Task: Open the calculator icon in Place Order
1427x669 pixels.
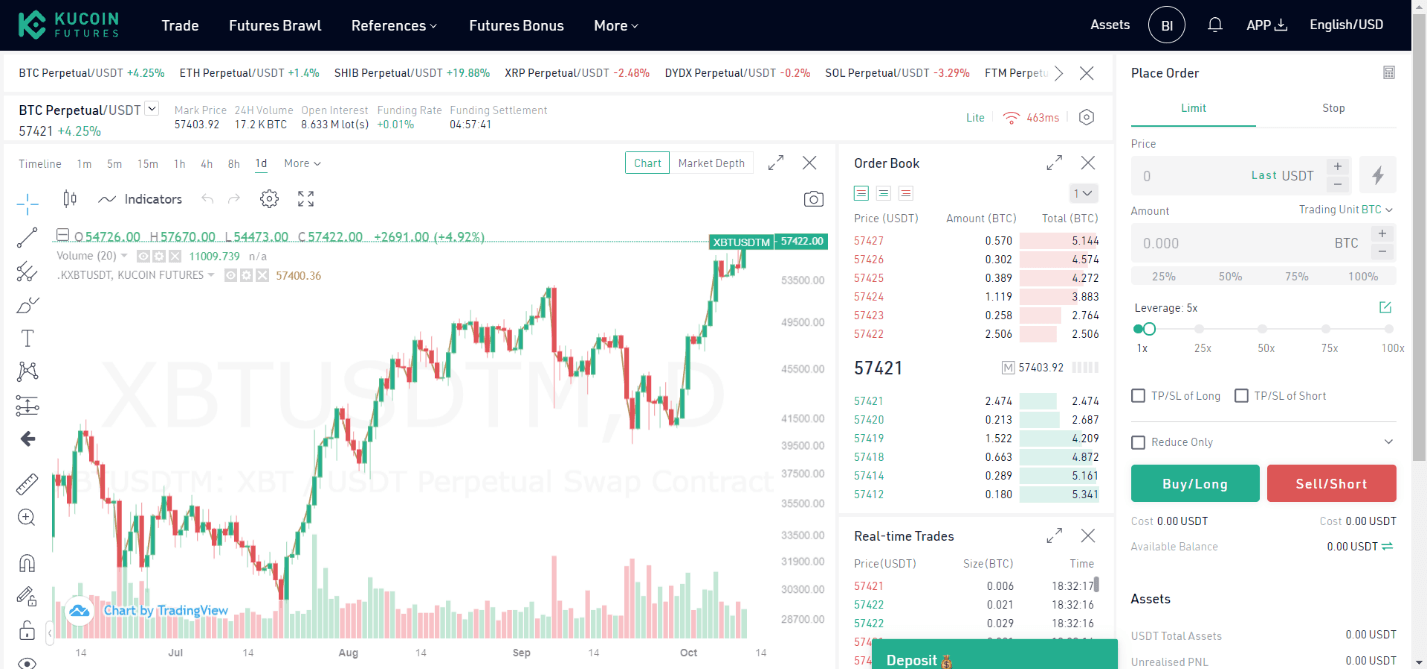Action: click(1388, 73)
